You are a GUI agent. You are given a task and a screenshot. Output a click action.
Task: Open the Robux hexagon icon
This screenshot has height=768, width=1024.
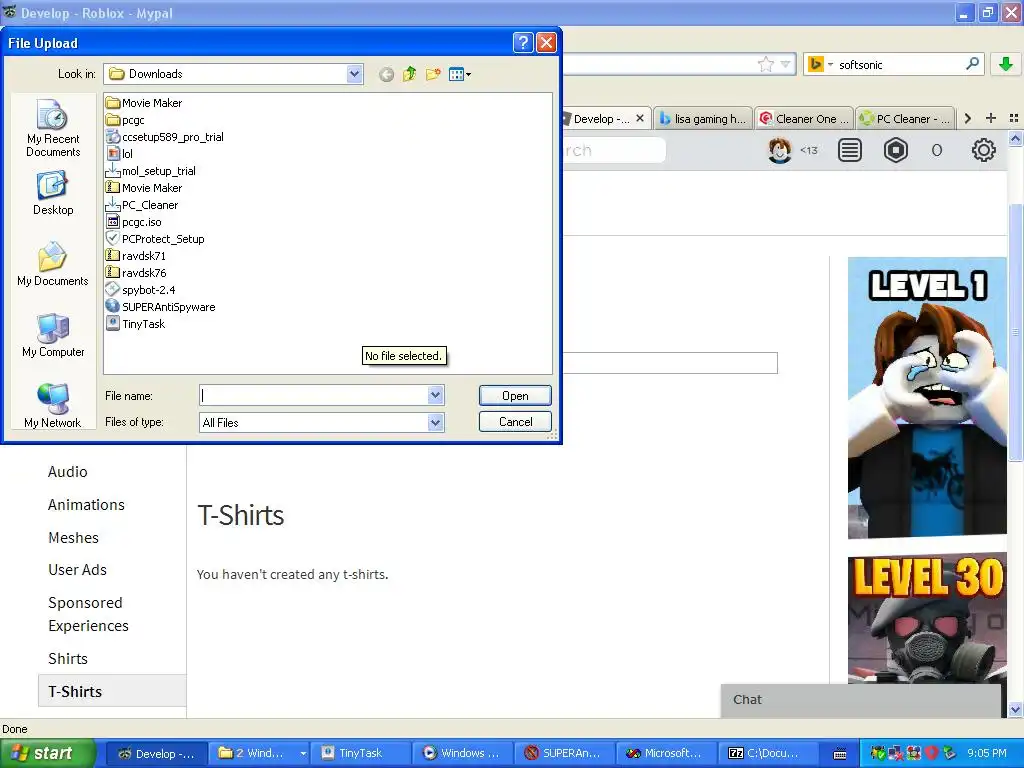(x=896, y=150)
